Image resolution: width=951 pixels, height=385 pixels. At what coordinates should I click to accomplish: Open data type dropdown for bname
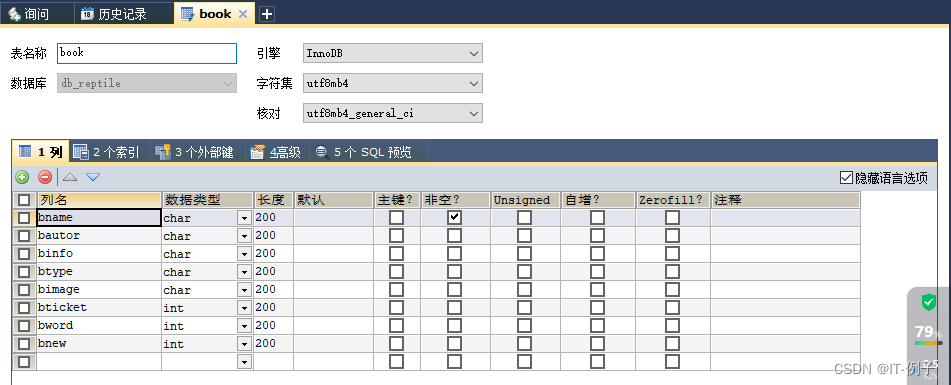pos(244,218)
